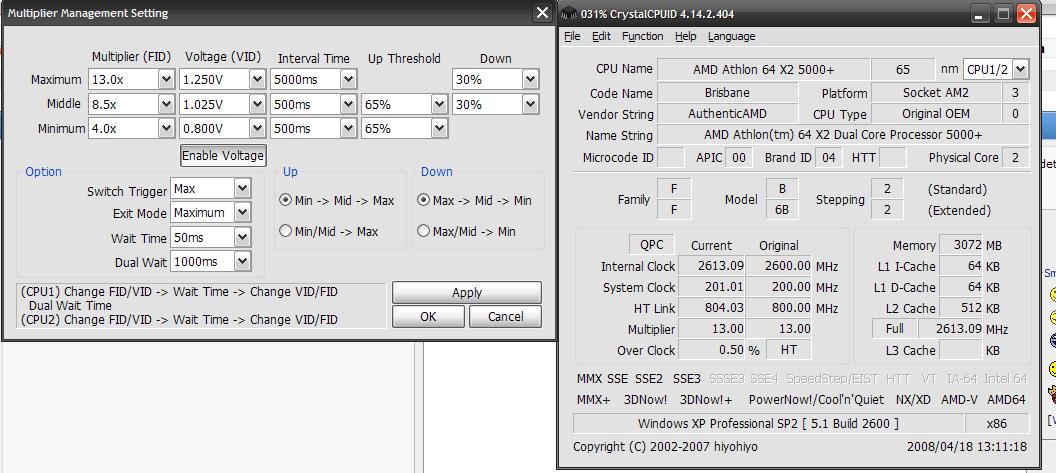The image size is (1056, 473).
Task: Open the File menu in CrystalCPUID
Action: (x=572, y=36)
